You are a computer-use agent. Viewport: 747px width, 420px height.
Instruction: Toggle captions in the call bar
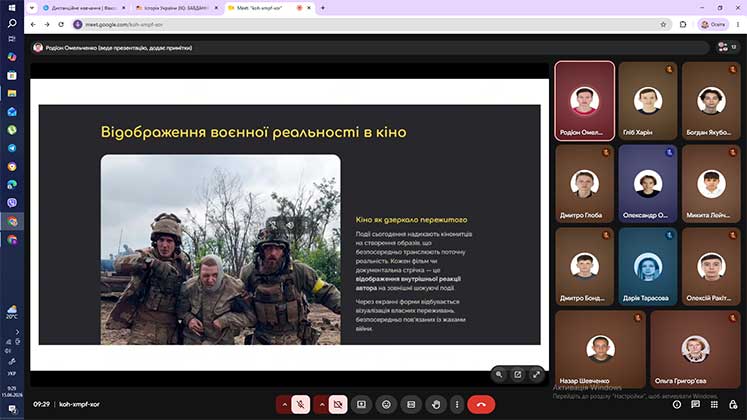coord(411,404)
